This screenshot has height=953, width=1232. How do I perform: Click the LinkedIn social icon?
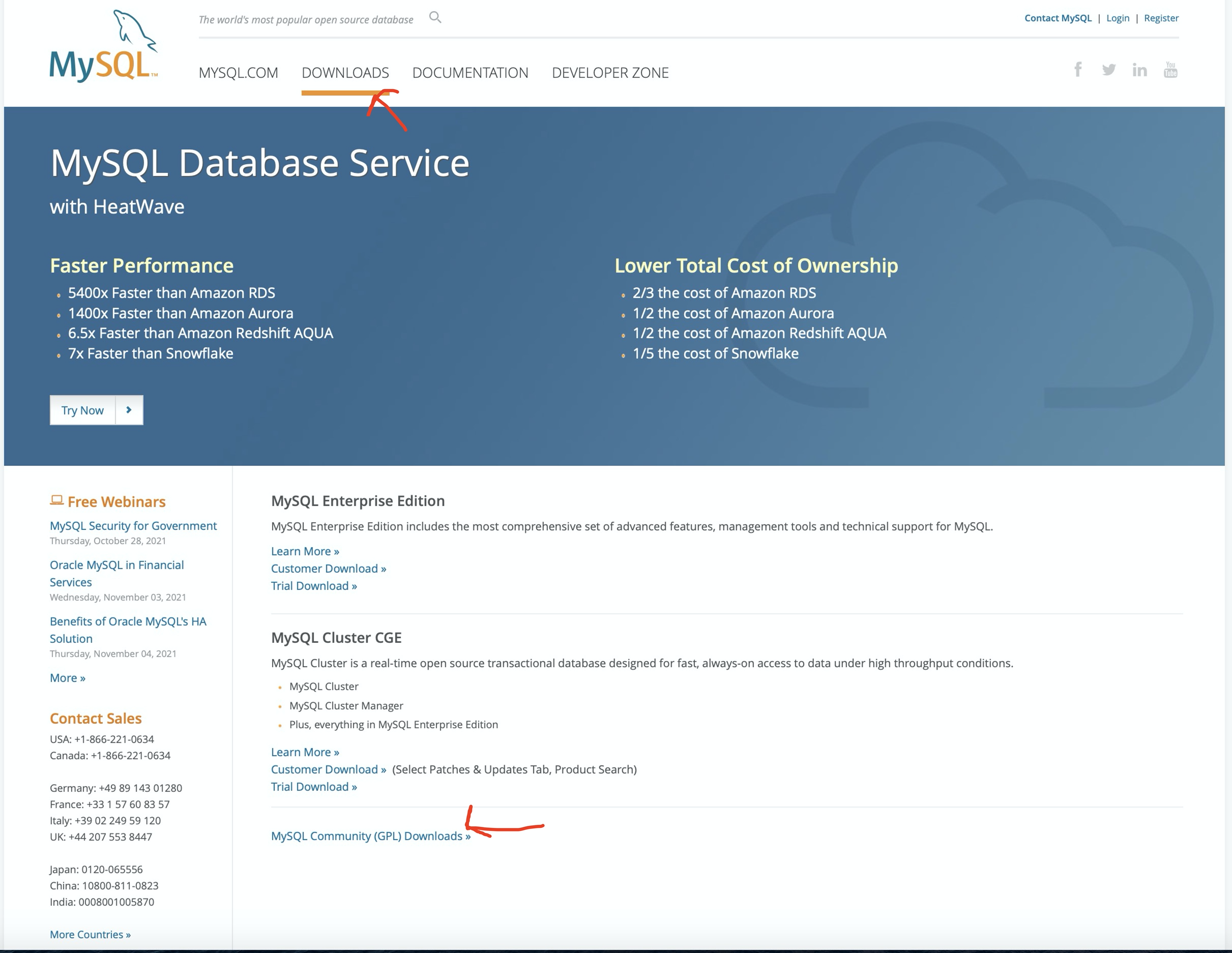[x=1139, y=69]
